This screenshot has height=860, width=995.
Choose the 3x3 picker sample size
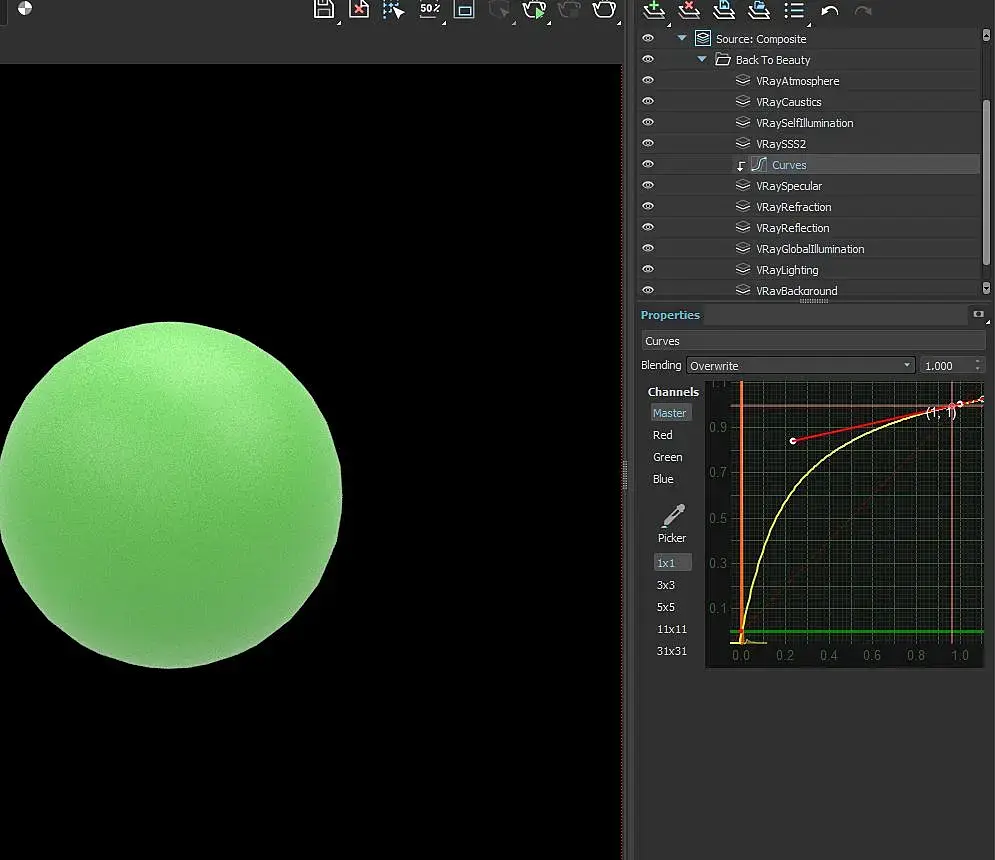(x=665, y=585)
